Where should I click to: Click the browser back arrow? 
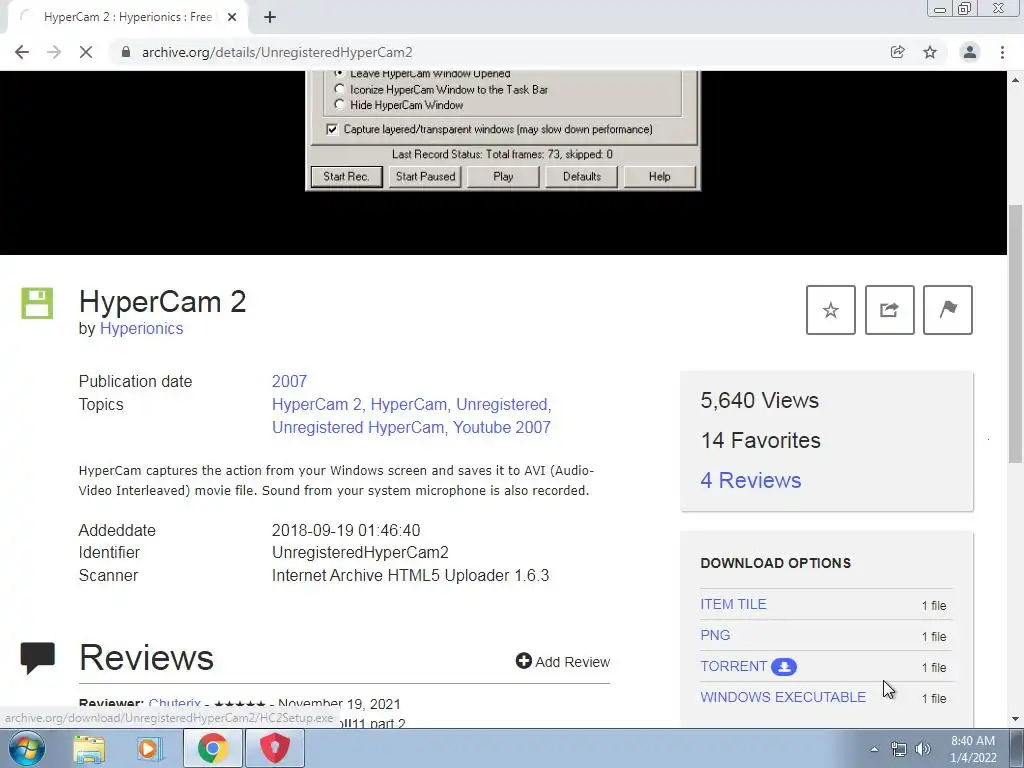tap(22, 52)
